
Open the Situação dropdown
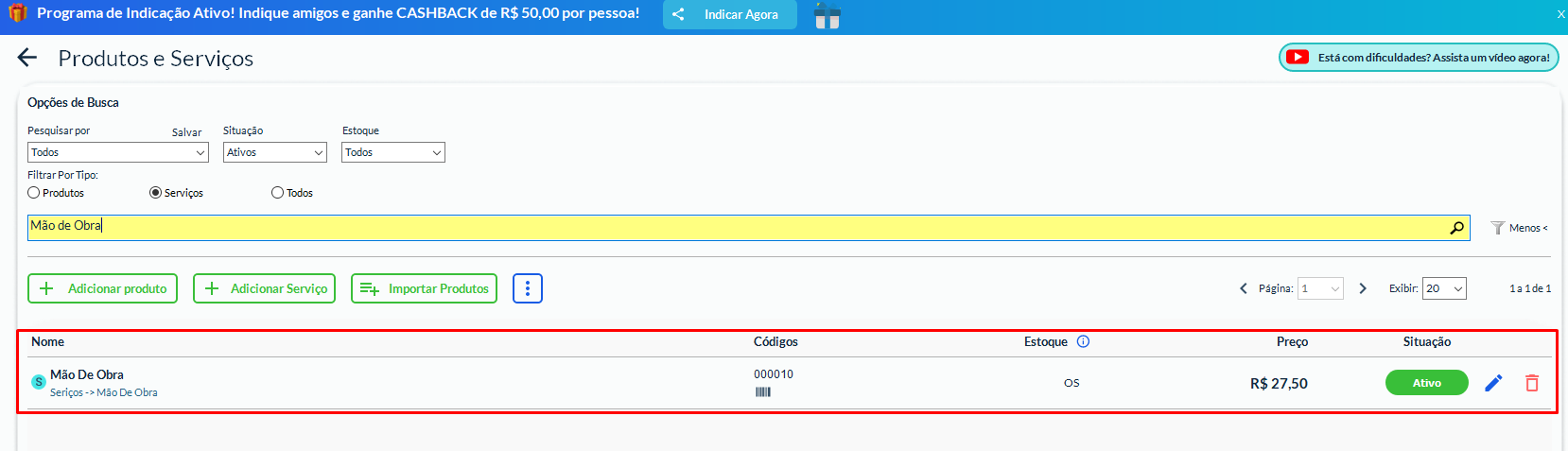(x=275, y=152)
